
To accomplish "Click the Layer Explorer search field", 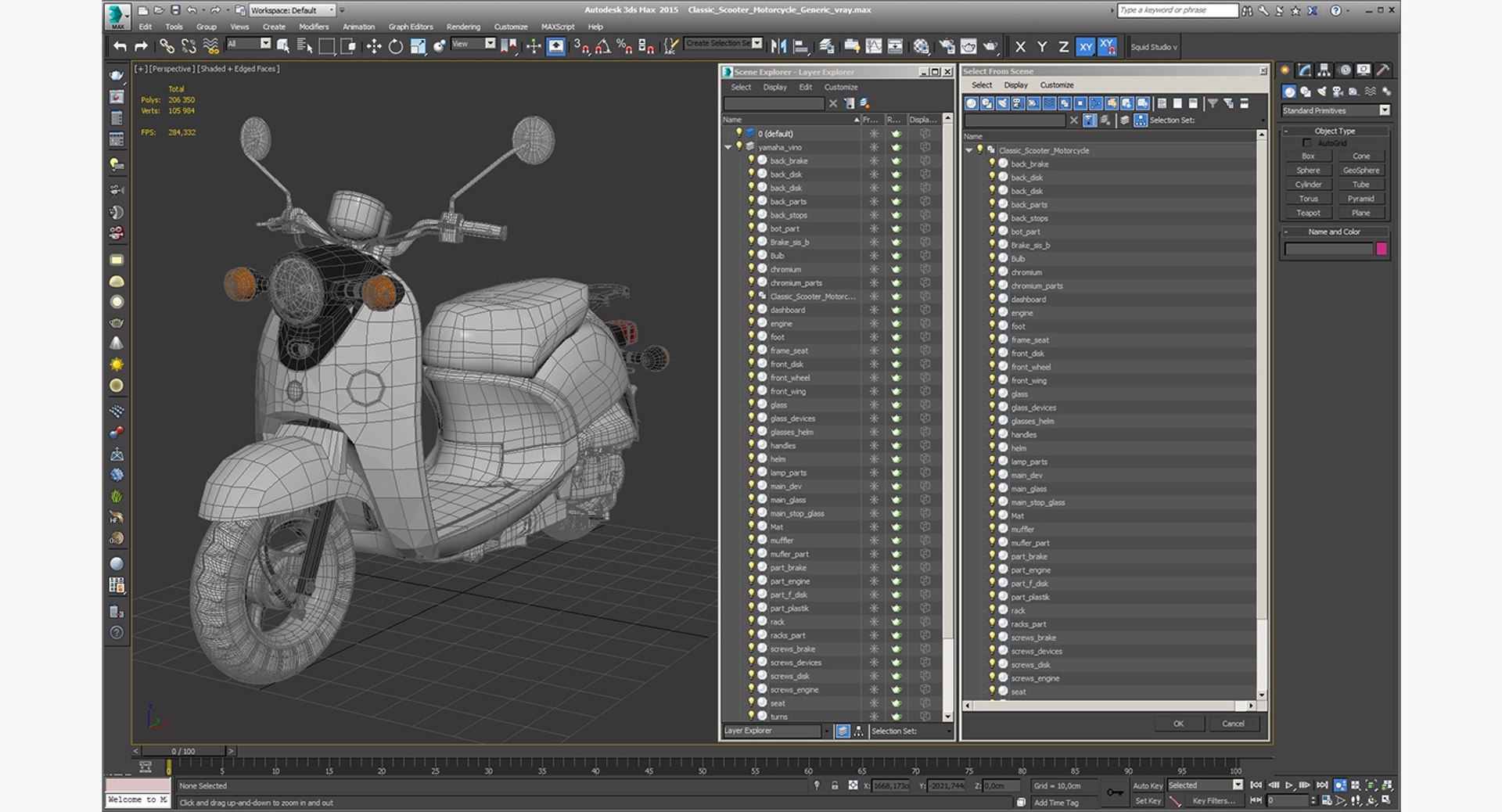I will click(x=774, y=103).
